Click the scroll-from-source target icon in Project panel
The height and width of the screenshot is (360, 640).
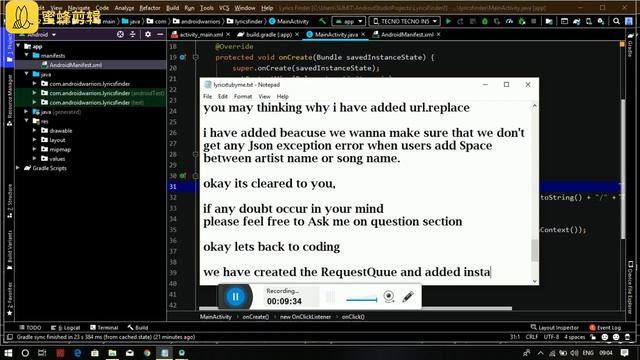120,35
